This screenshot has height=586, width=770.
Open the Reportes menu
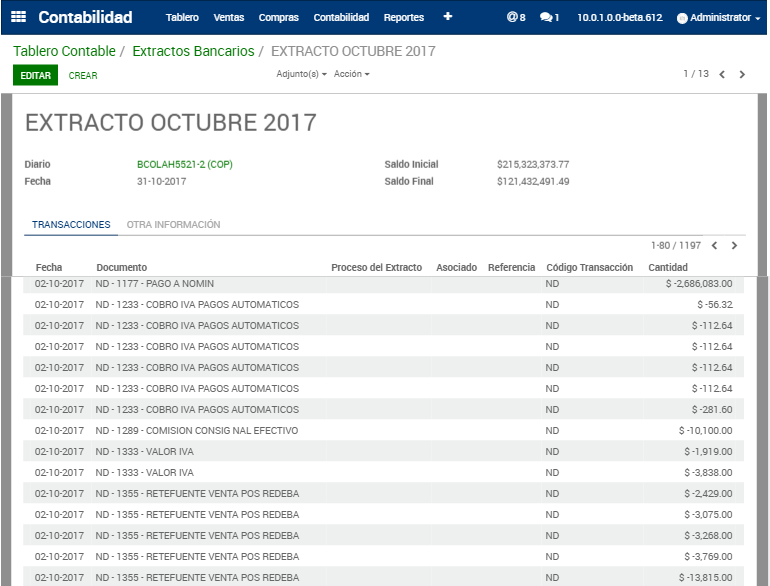click(403, 17)
